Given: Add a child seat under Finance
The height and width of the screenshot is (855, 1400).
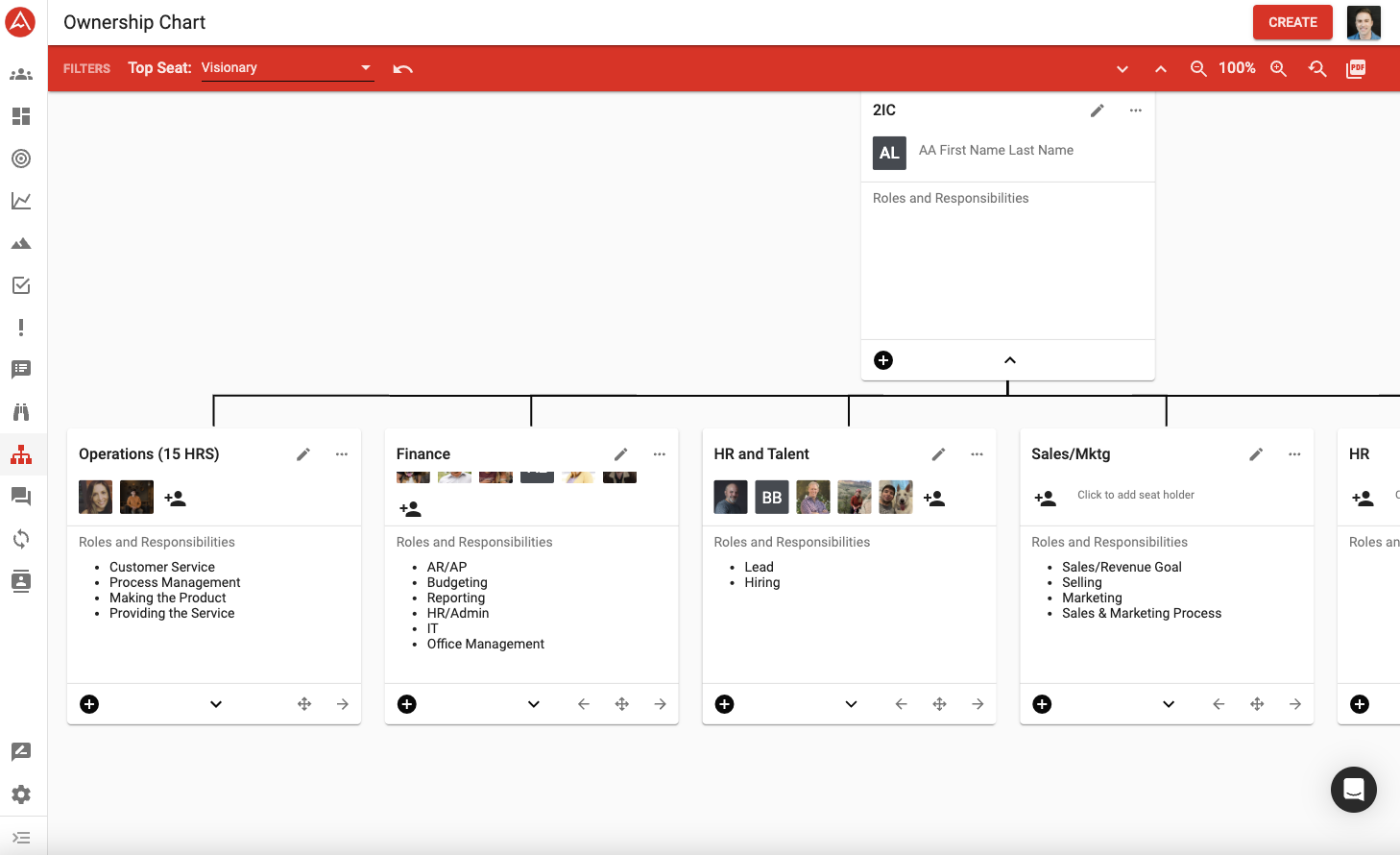Looking at the screenshot, I should coord(407,704).
